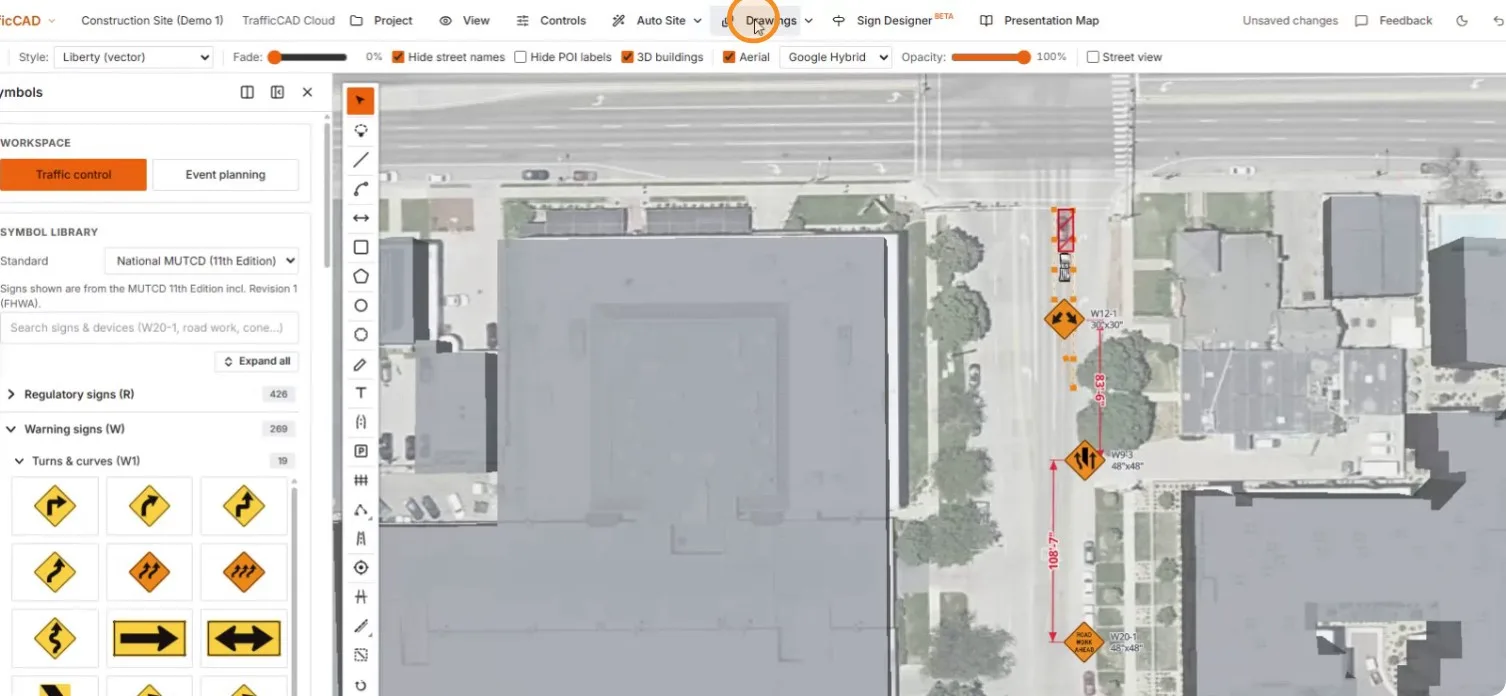The height and width of the screenshot is (696, 1506).
Task: Open the View menu
Action: (464, 20)
